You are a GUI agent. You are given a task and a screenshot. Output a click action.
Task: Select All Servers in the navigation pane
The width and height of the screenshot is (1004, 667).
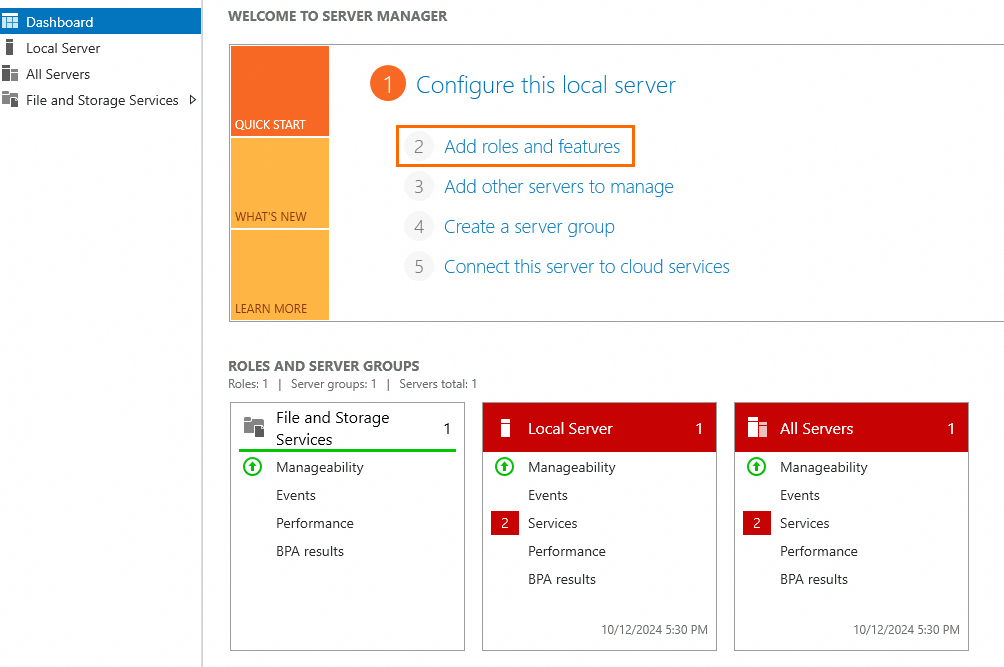(x=58, y=74)
